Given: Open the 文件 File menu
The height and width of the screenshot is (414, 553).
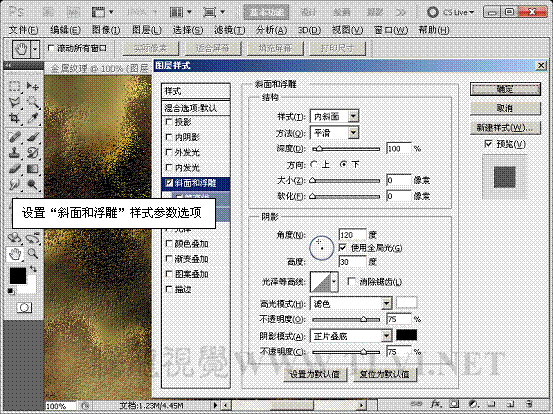Looking at the screenshot, I should (23, 30).
